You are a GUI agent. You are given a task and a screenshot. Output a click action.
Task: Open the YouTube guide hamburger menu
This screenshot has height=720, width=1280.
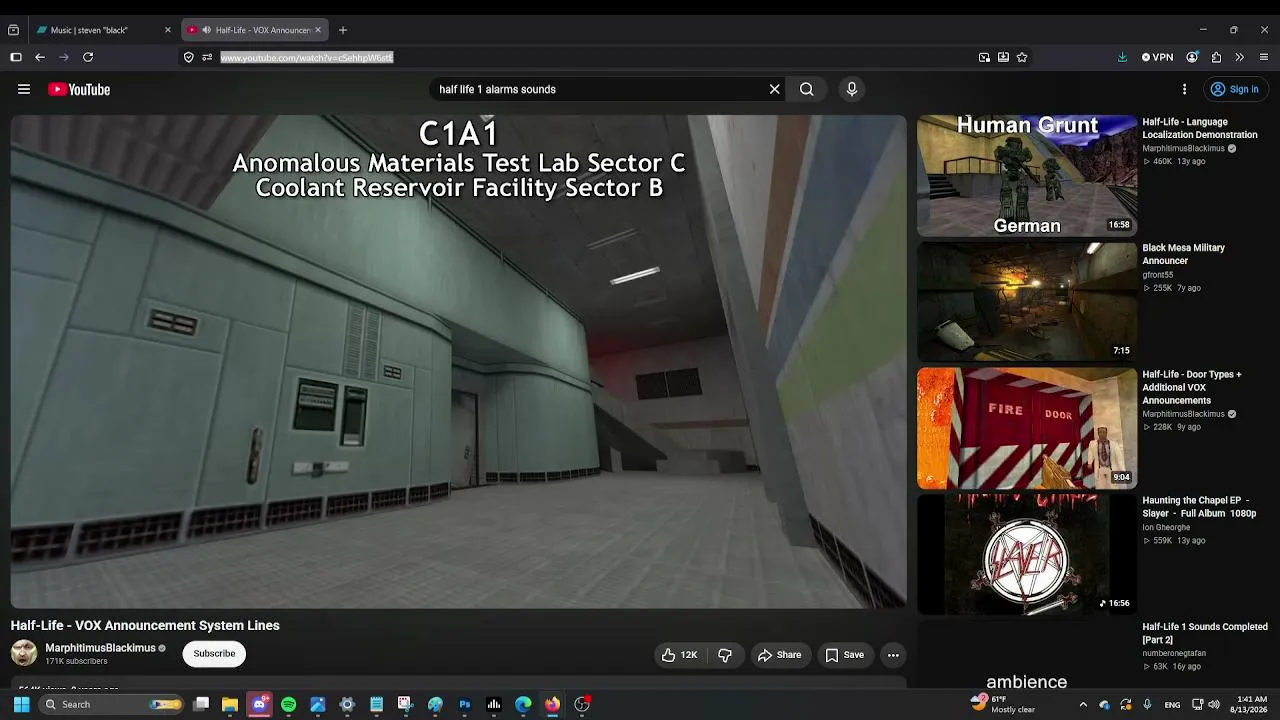click(x=24, y=89)
